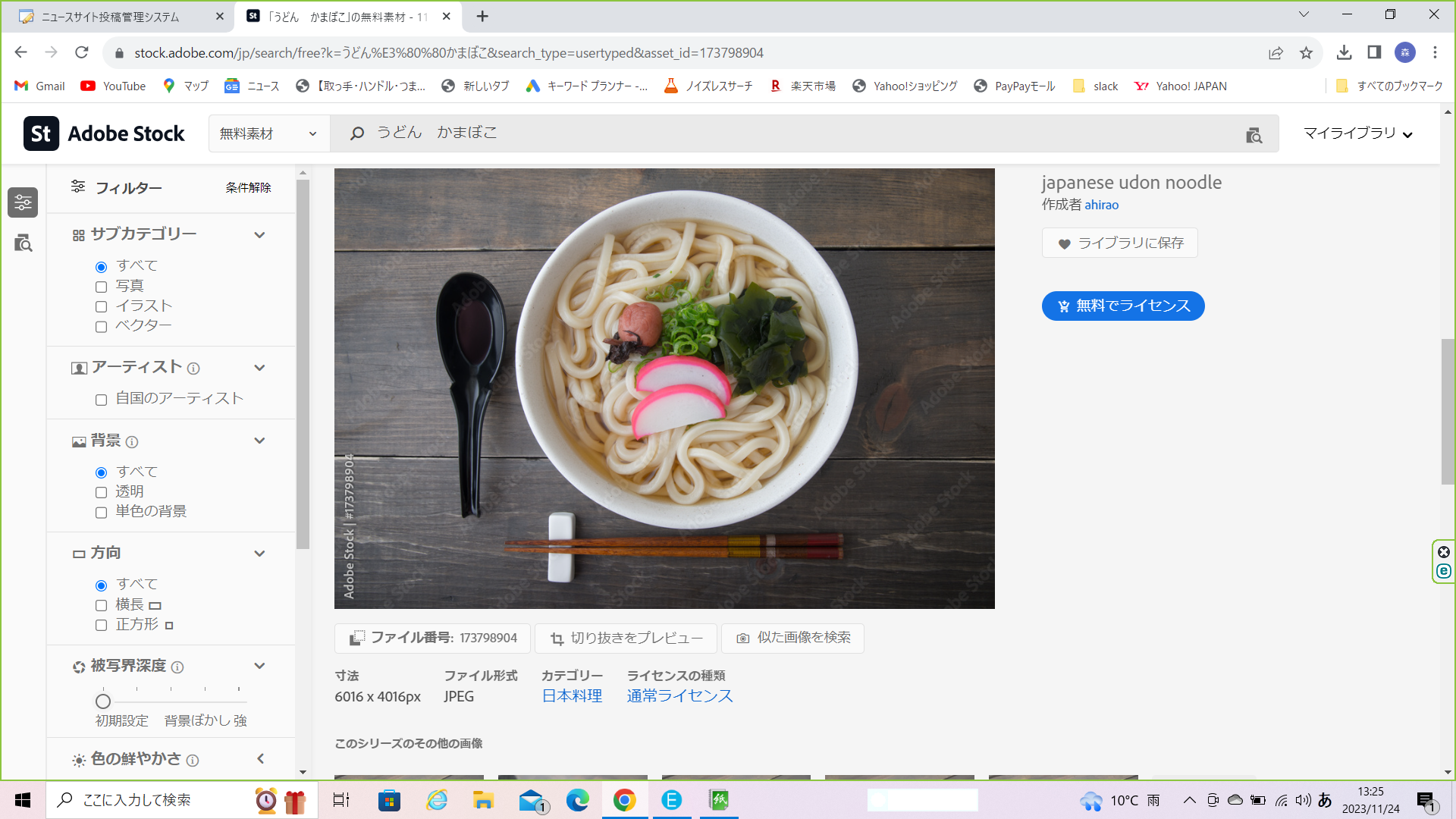This screenshot has width=1456, height=819.
Task: Collapse the サブカテゴリー section
Action: coord(259,234)
